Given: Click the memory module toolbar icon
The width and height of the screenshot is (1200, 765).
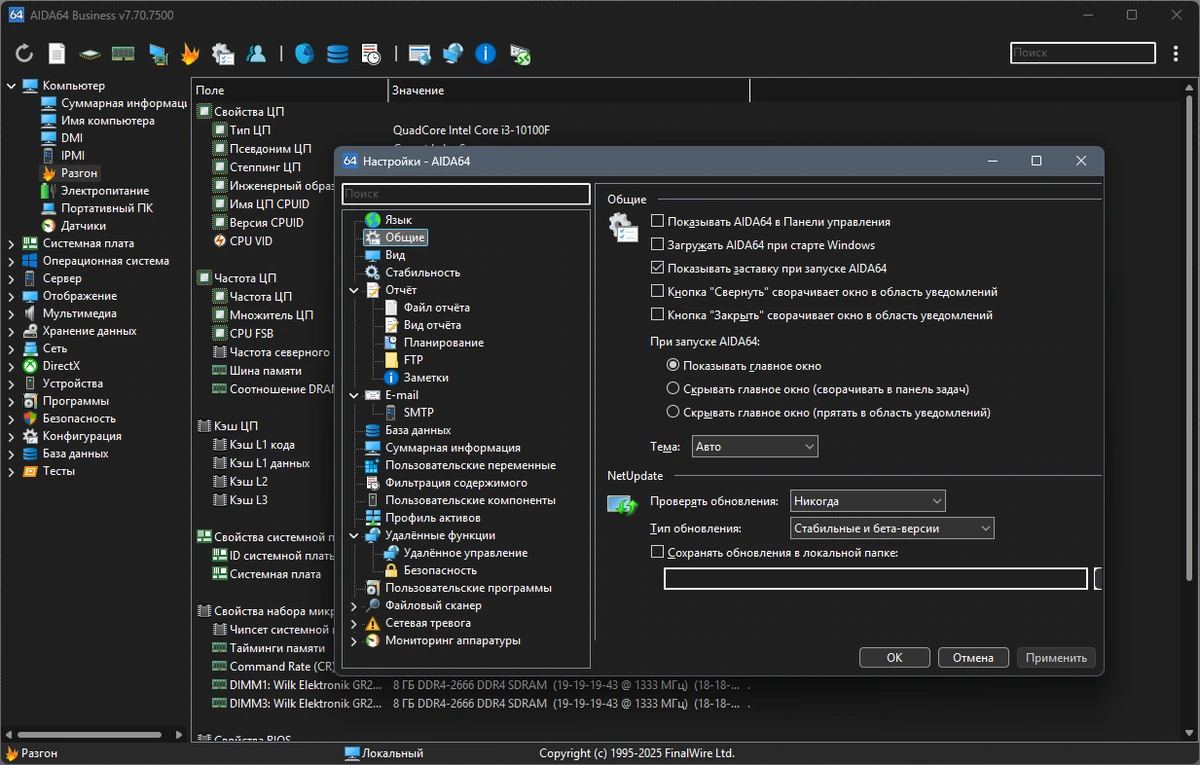Looking at the screenshot, I should [122, 54].
